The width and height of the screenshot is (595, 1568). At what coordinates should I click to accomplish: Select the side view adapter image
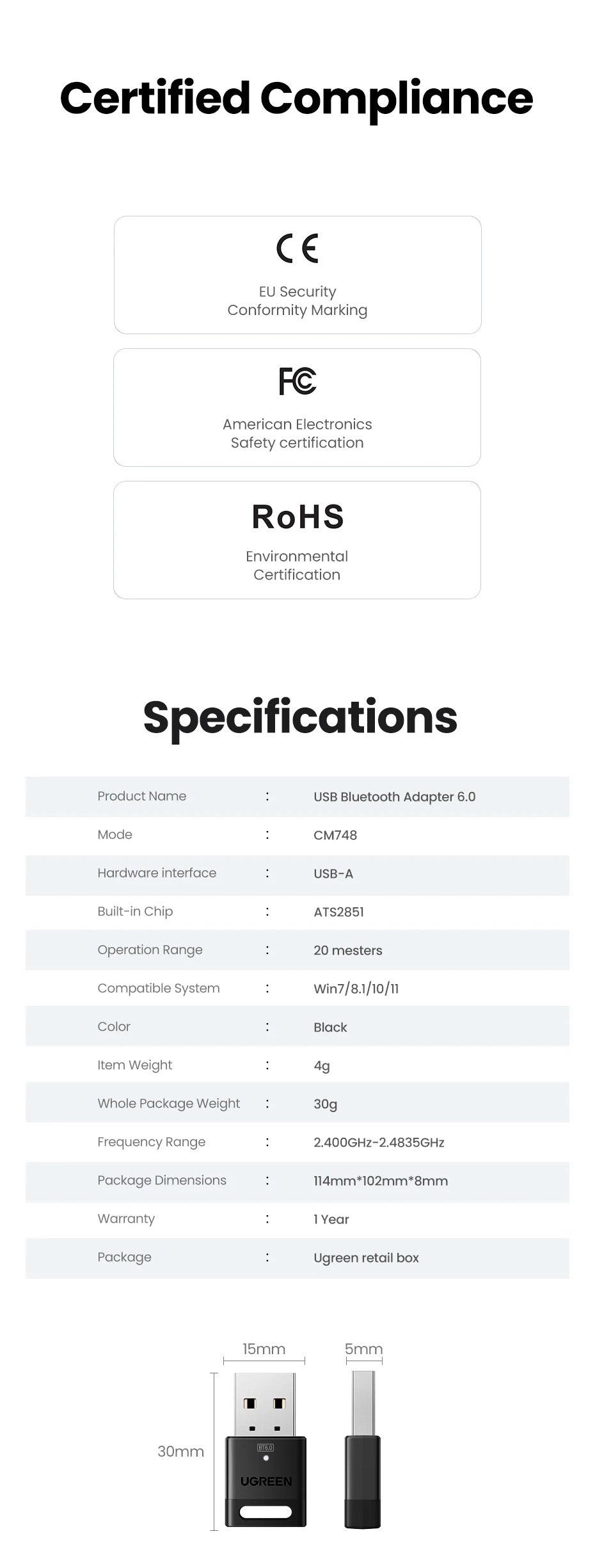pos(363,1447)
